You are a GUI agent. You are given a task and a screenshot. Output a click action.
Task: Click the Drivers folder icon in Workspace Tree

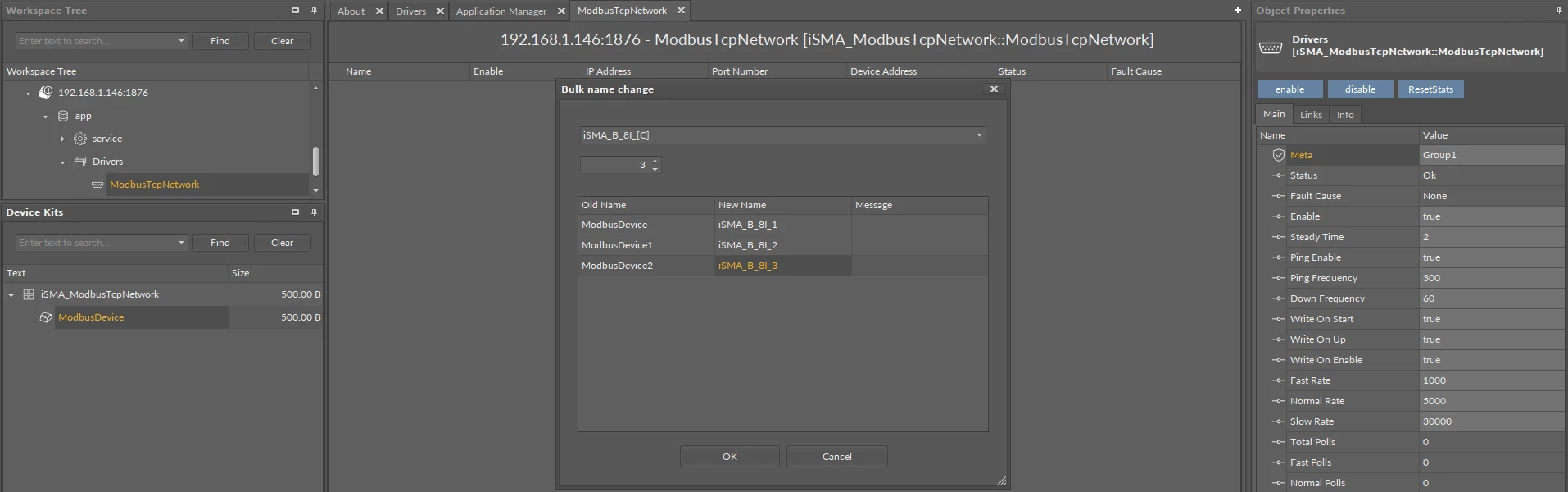click(x=80, y=162)
